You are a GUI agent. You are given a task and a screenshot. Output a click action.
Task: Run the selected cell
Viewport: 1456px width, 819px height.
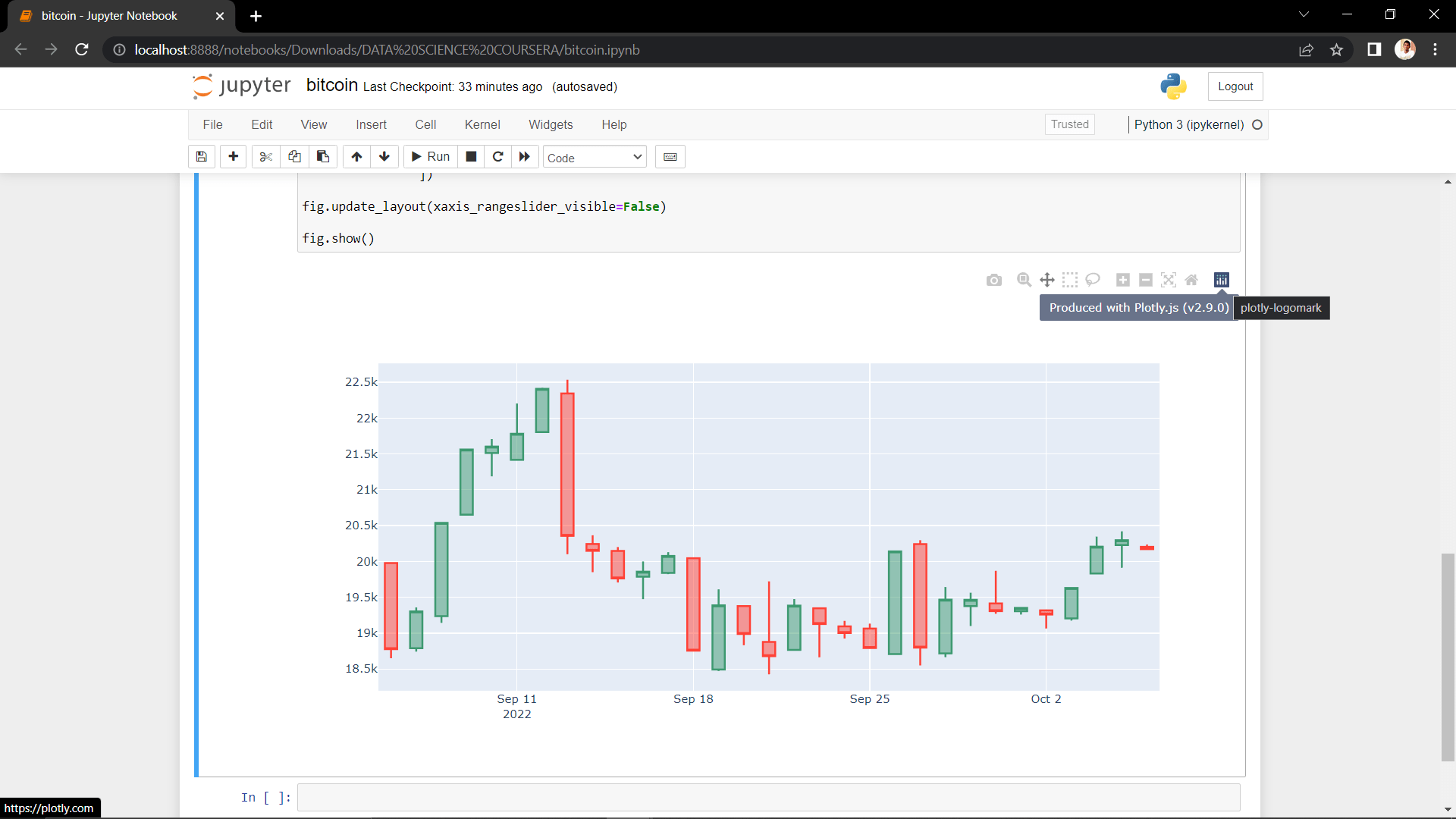(x=429, y=157)
